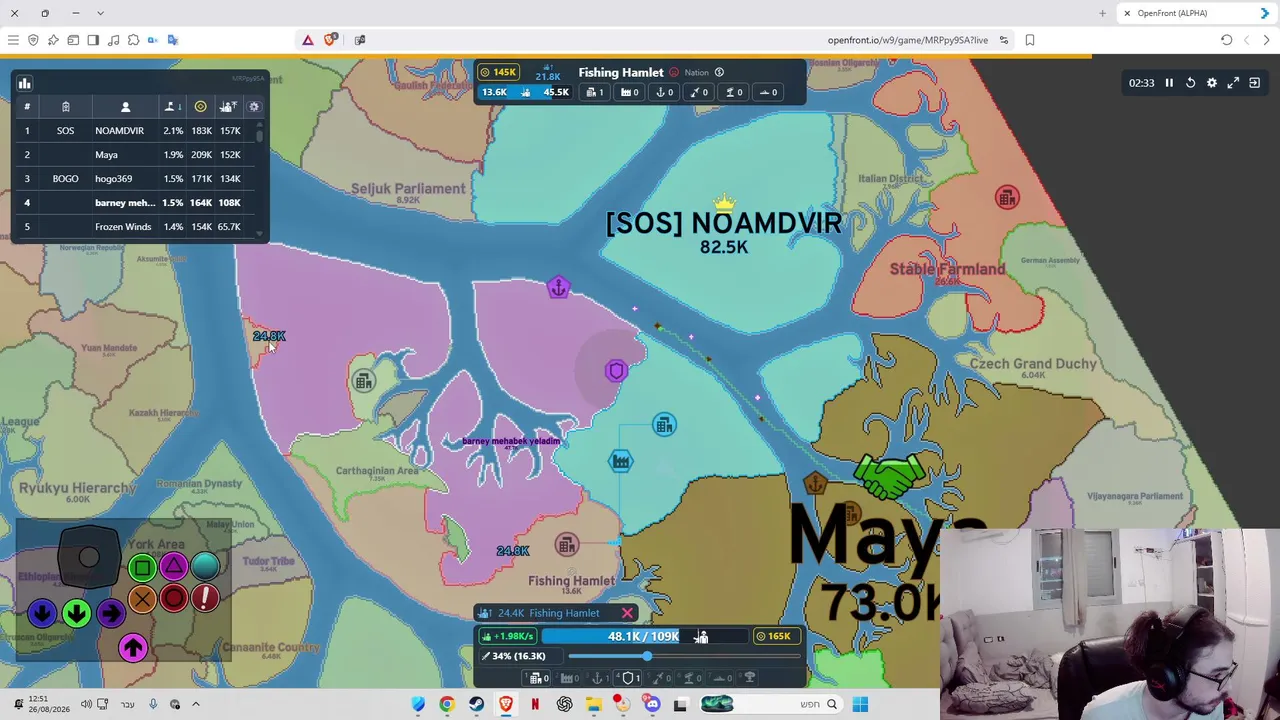
Task: Open the browser hamburger menu
Action: point(13,40)
